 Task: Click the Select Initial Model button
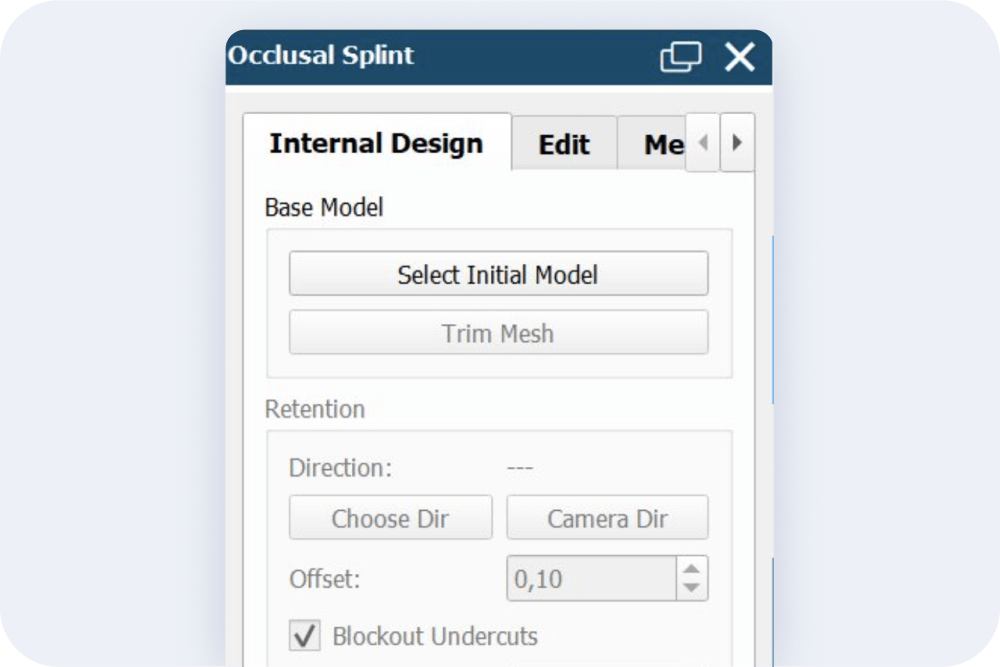point(498,274)
